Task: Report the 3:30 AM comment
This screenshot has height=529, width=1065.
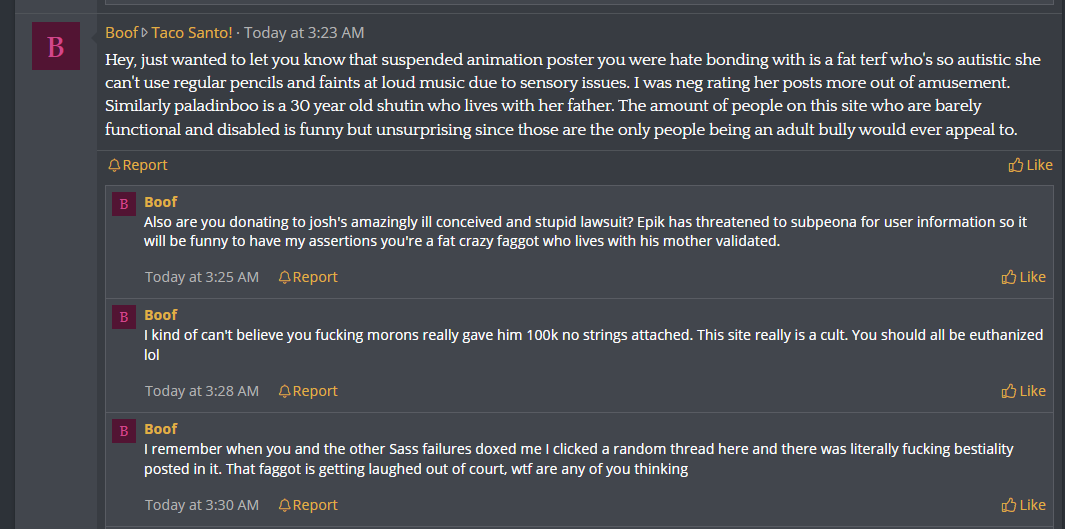Action: point(308,505)
